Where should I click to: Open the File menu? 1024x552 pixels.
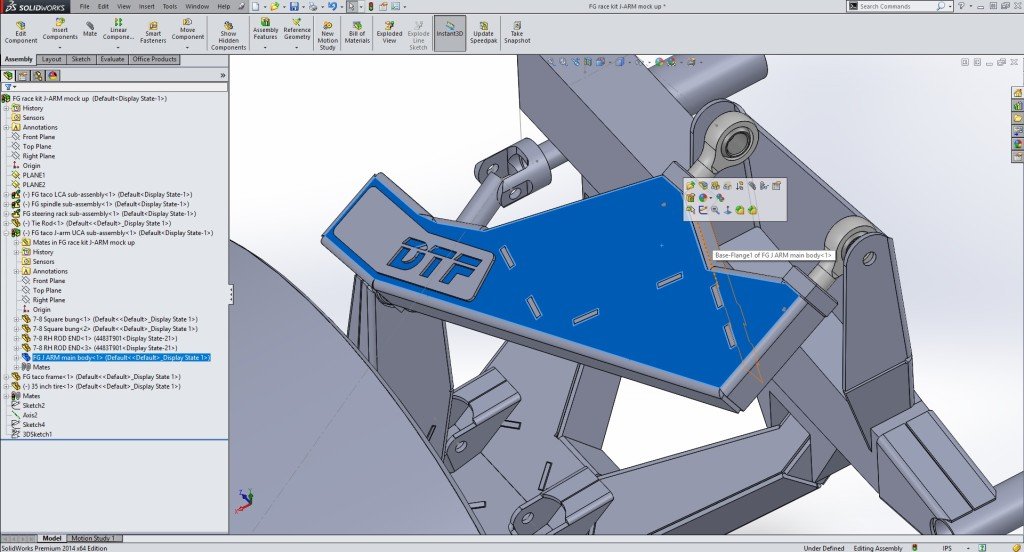85,7
